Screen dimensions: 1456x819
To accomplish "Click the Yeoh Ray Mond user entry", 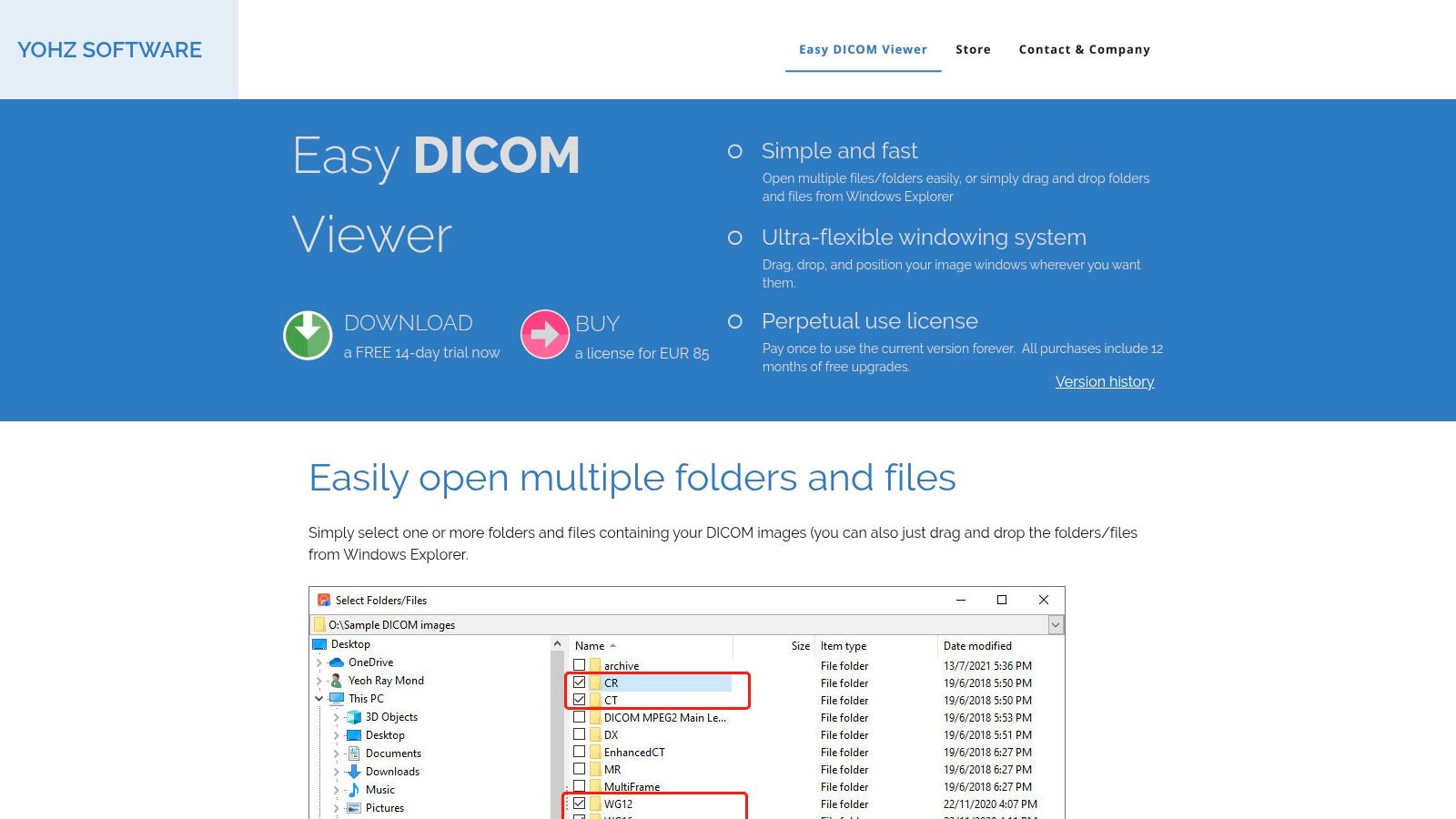I will (386, 681).
